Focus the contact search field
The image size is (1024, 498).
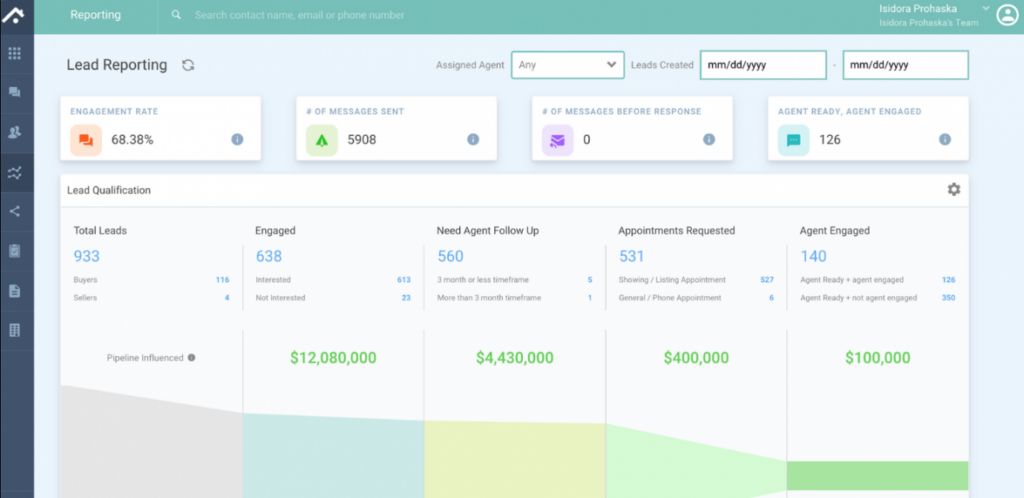coord(299,14)
